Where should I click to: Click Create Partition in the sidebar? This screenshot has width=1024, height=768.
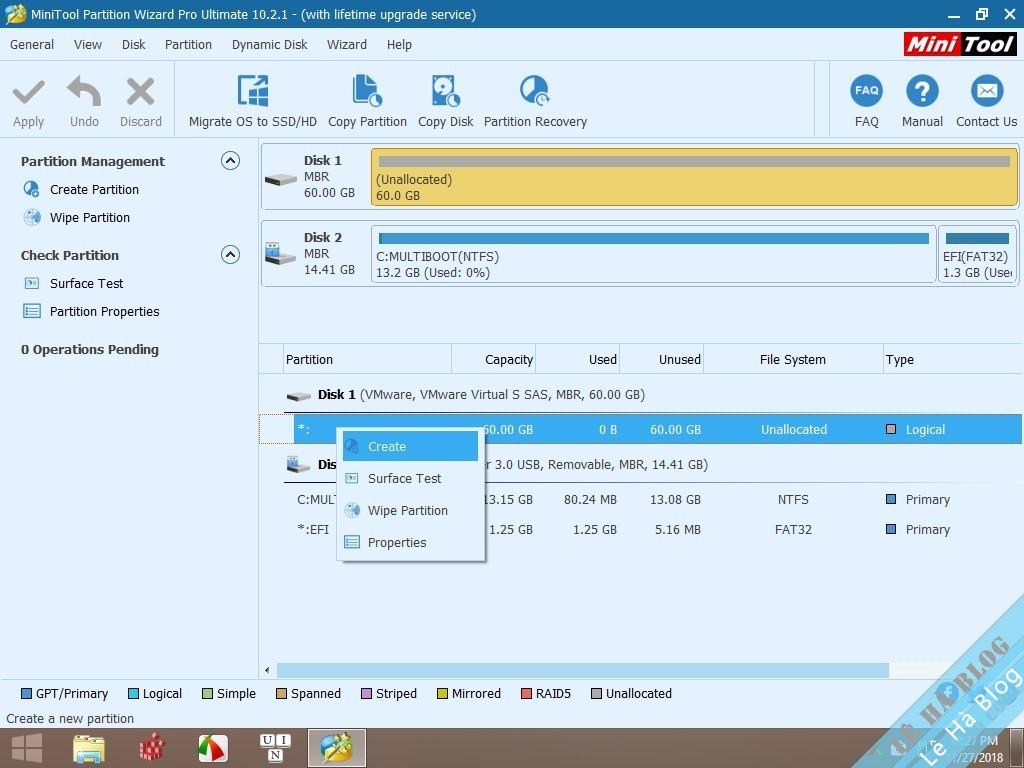tap(94, 190)
